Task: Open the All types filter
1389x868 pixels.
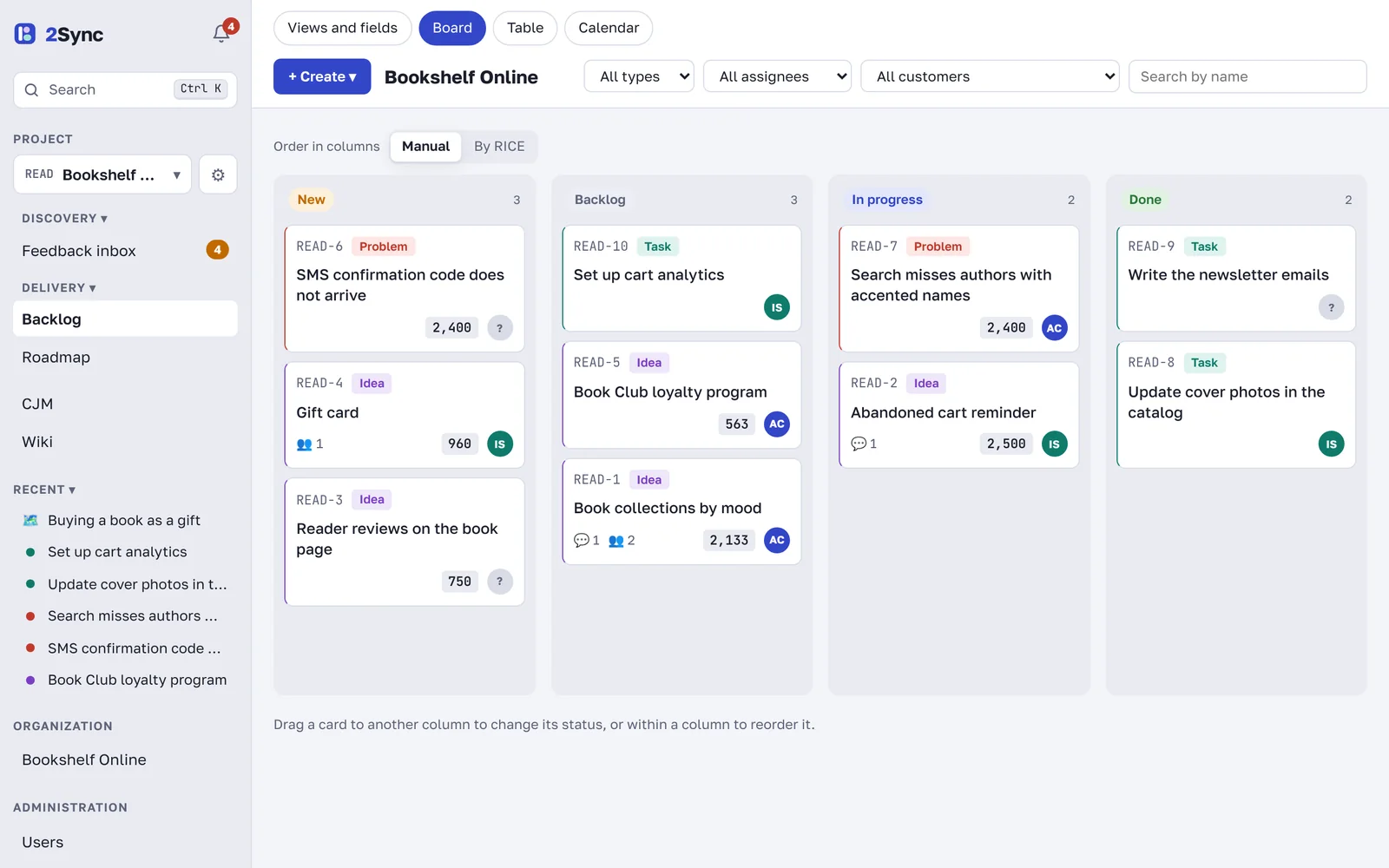Action: (639, 76)
